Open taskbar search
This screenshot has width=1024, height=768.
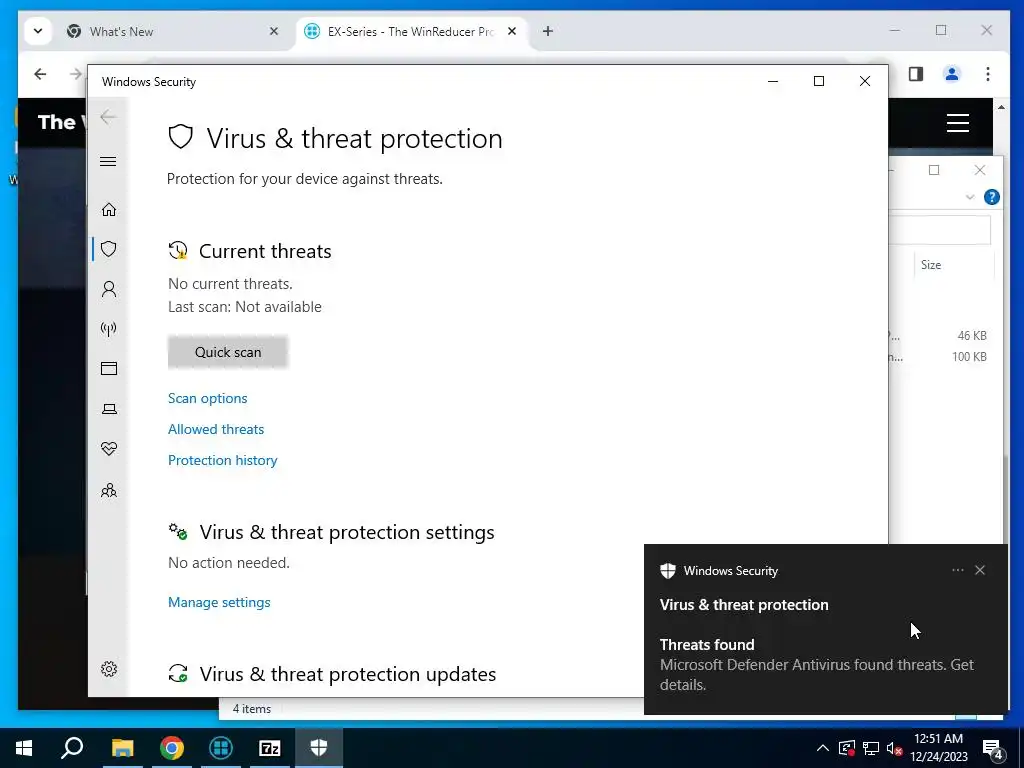tap(72, 748)
